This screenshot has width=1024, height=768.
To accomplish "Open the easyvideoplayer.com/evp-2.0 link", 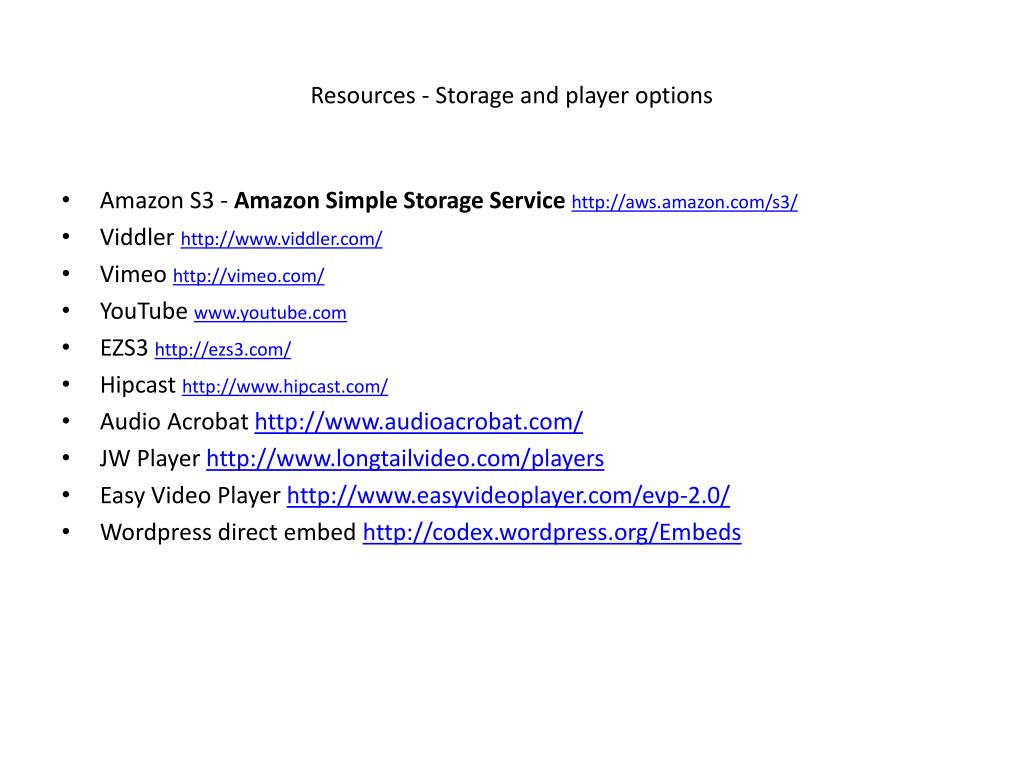I will pyautogui.click(x=508, y=496).
